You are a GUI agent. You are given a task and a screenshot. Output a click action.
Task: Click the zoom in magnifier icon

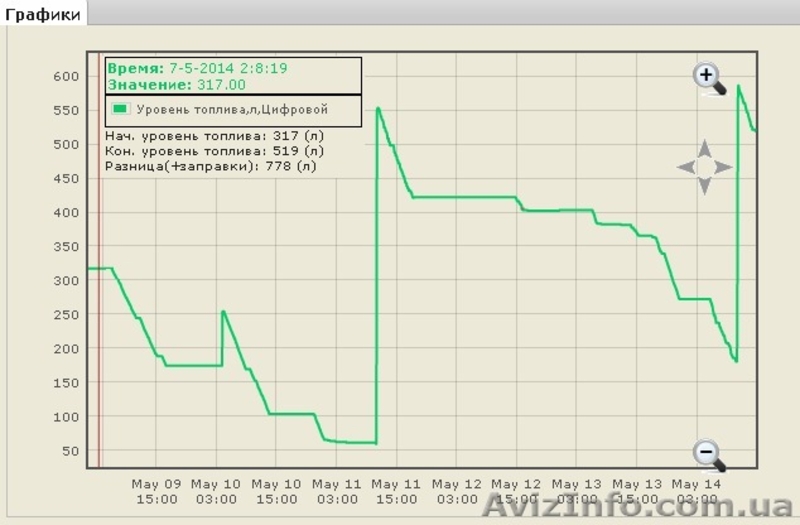[708, 77]
